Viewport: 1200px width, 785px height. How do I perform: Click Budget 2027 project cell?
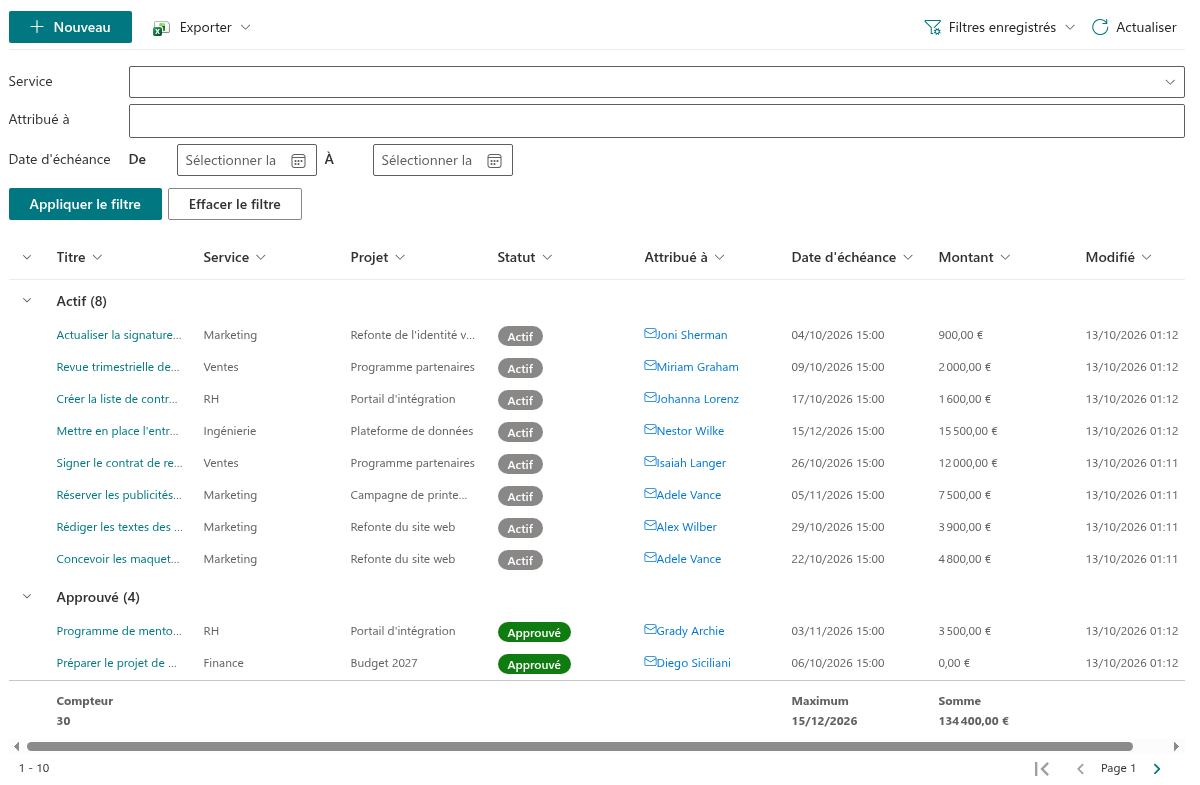(384, 663)
